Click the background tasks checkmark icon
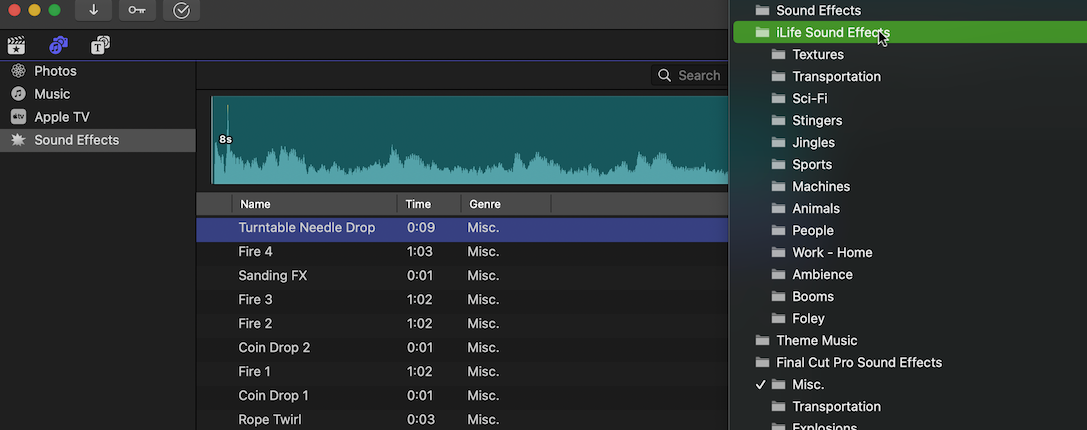This screenshot has width=1087, height=430. (181, 10)
